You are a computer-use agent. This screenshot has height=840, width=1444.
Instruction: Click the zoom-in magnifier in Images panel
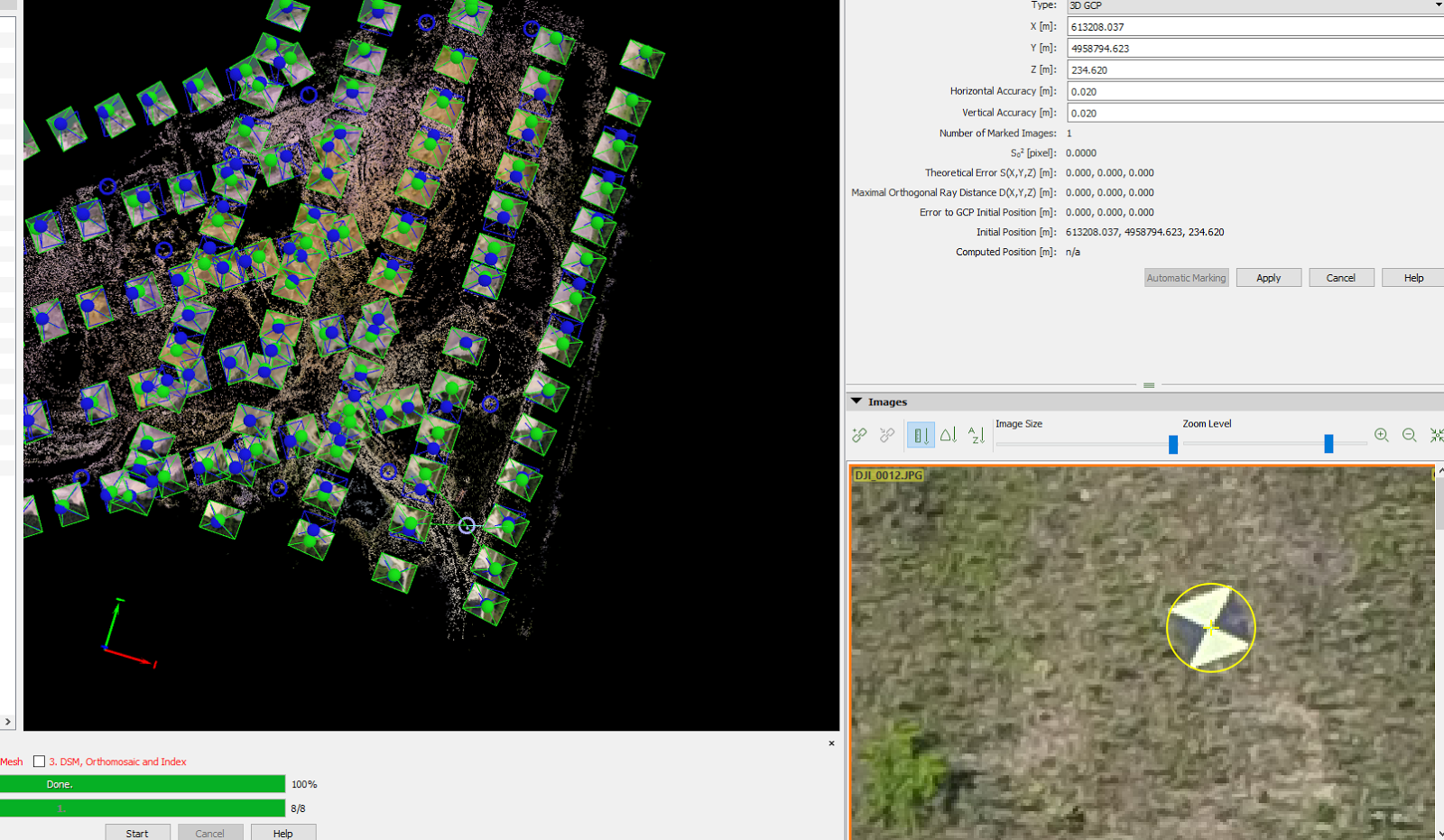pos(1382,435)
